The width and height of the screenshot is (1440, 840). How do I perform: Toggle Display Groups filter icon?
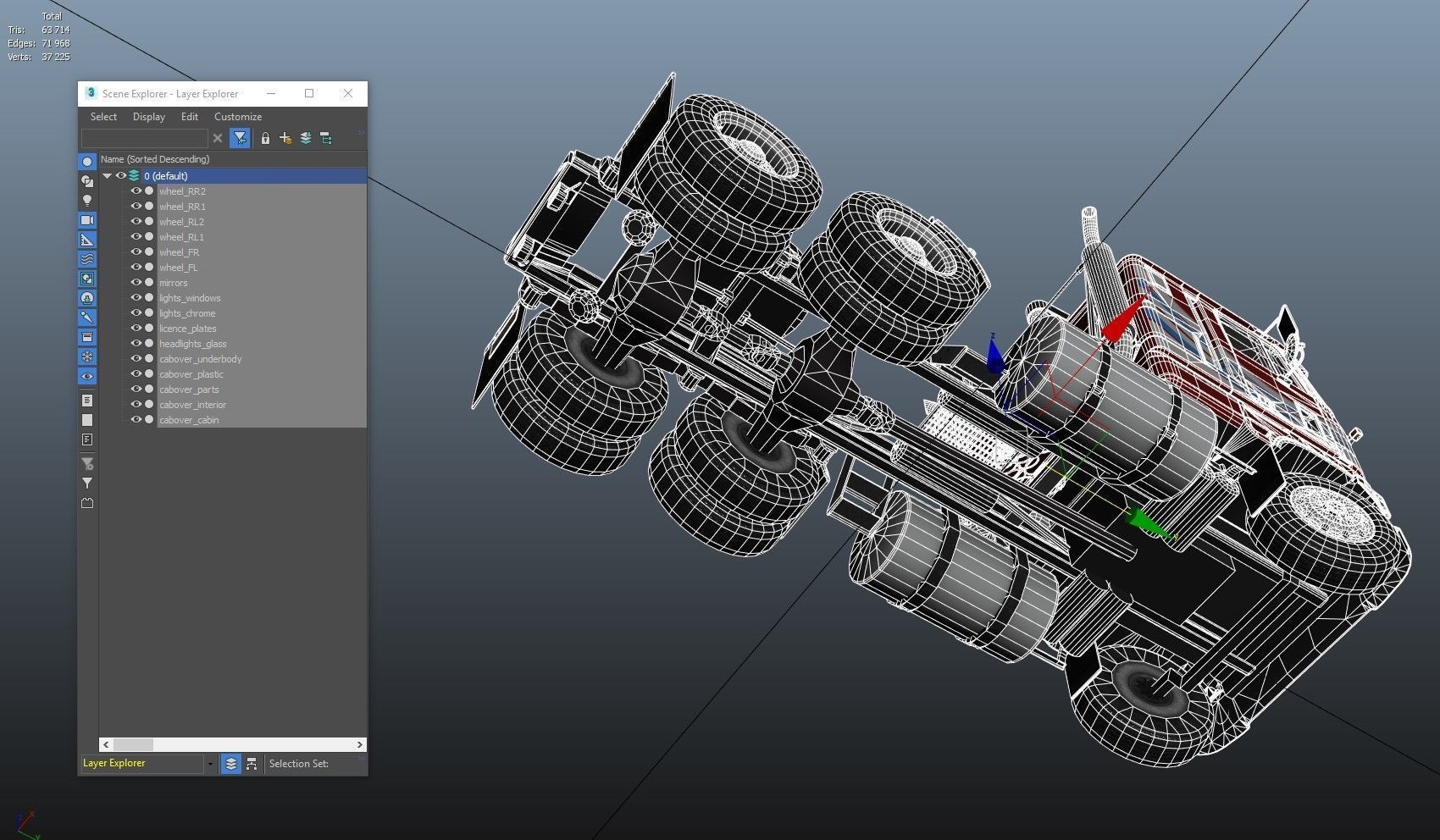pyautogui.click(x=86, y=279)
